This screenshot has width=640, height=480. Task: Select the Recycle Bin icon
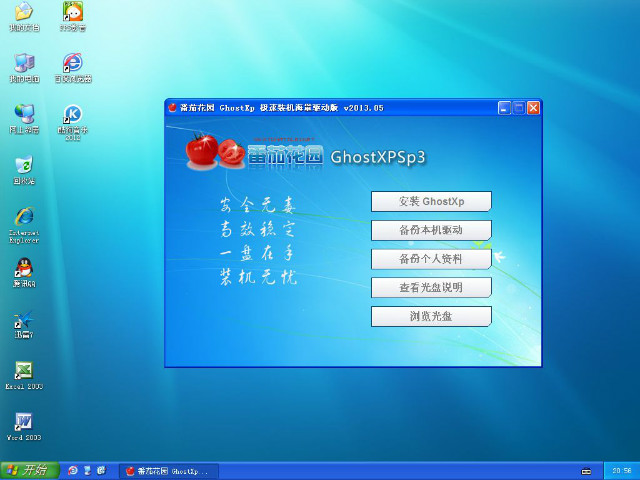[24, 170]
